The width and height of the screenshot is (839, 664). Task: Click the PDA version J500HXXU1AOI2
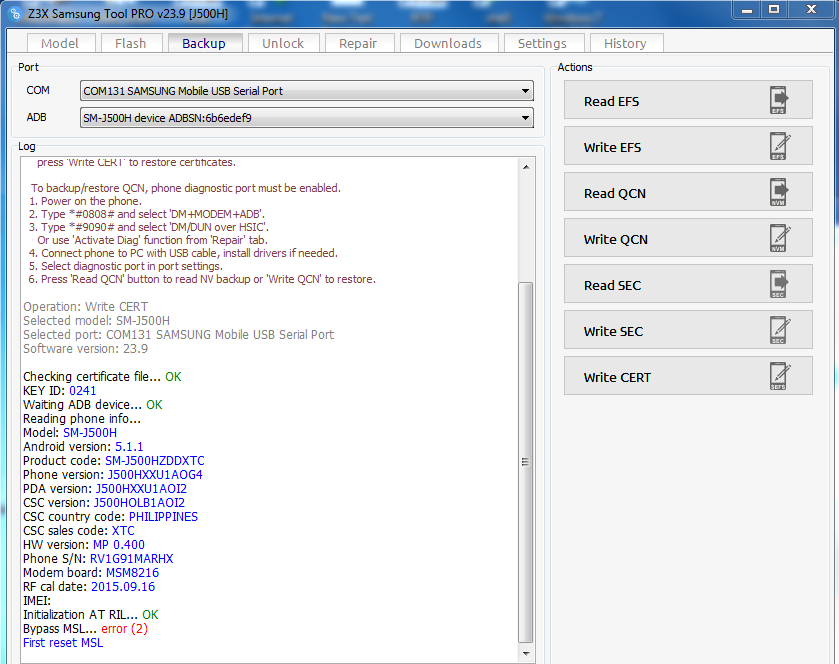(x=141, y=489)
